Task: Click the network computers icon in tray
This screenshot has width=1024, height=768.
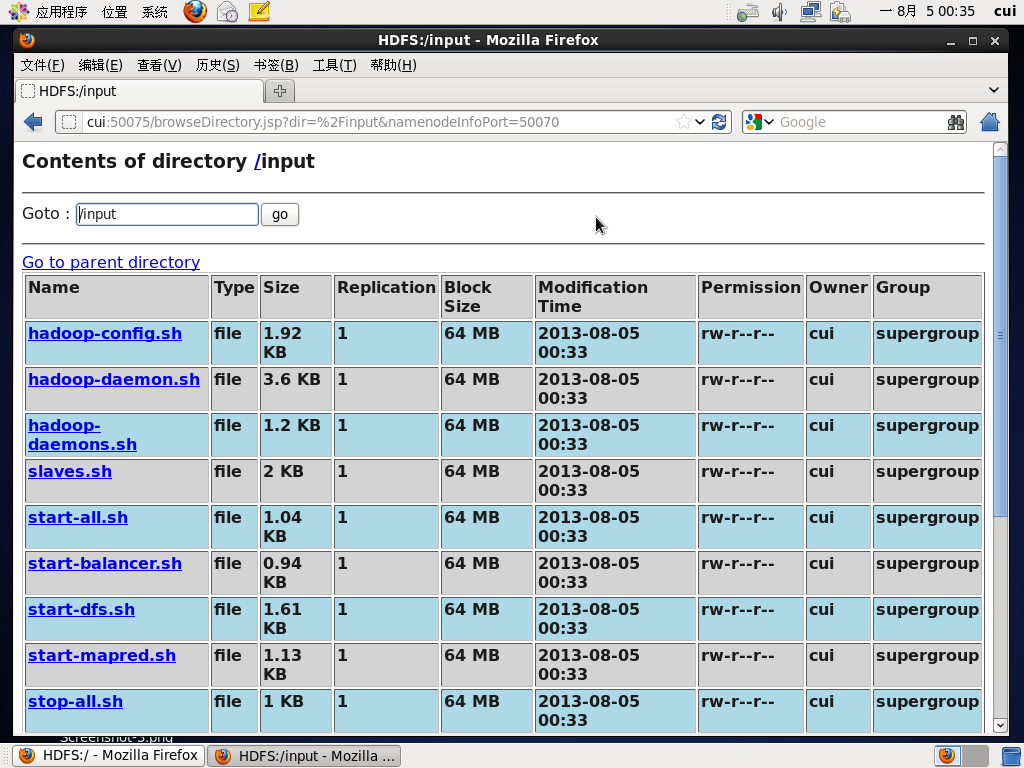Action: point(810,12)
